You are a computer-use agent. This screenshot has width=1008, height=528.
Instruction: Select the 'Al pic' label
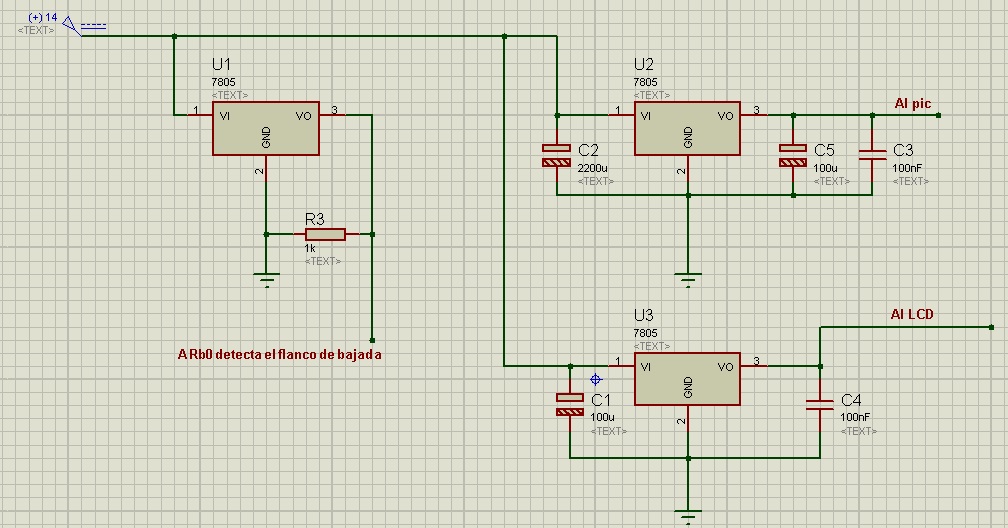913,104
